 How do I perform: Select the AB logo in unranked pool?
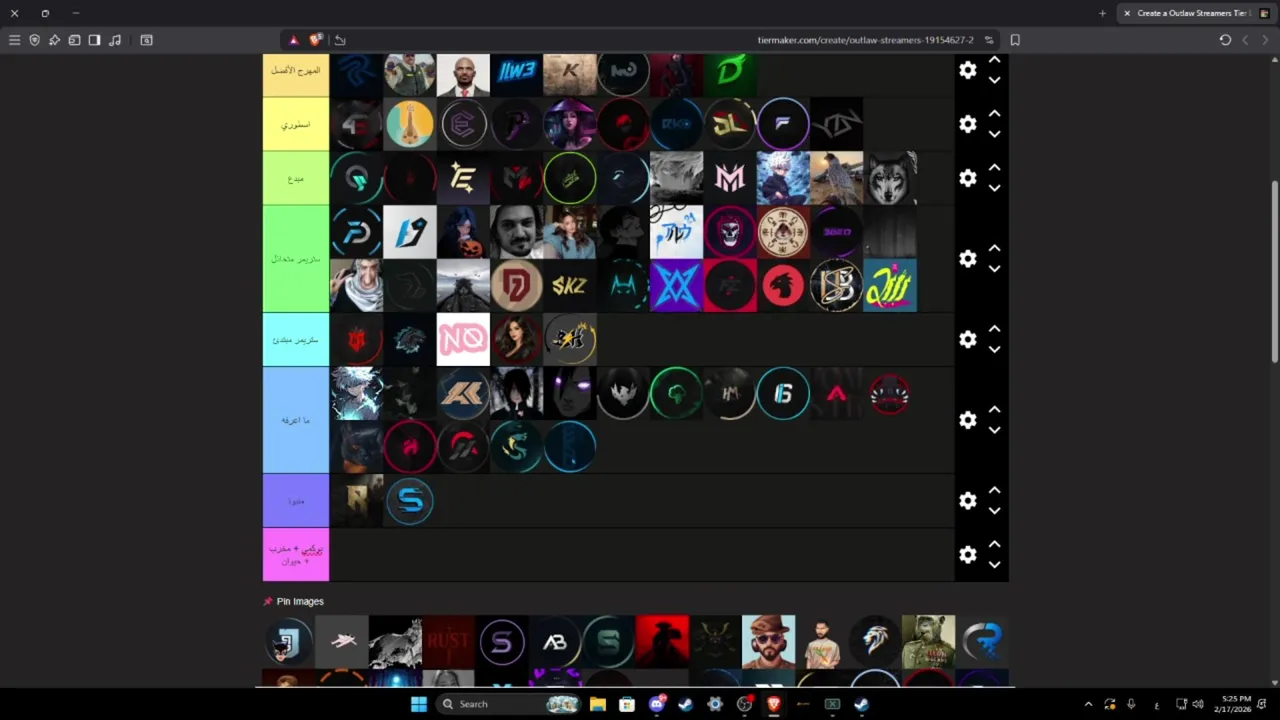[x=555, y=642]
